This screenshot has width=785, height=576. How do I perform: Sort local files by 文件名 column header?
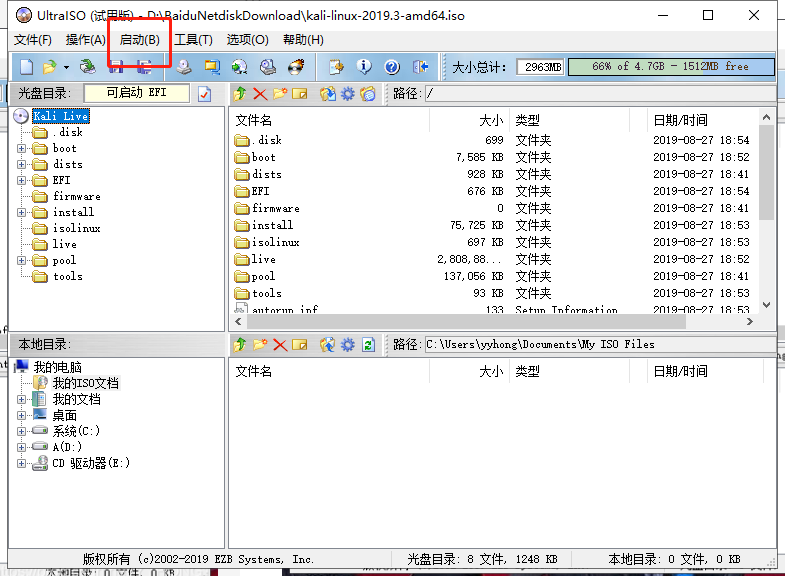point(329,371)
